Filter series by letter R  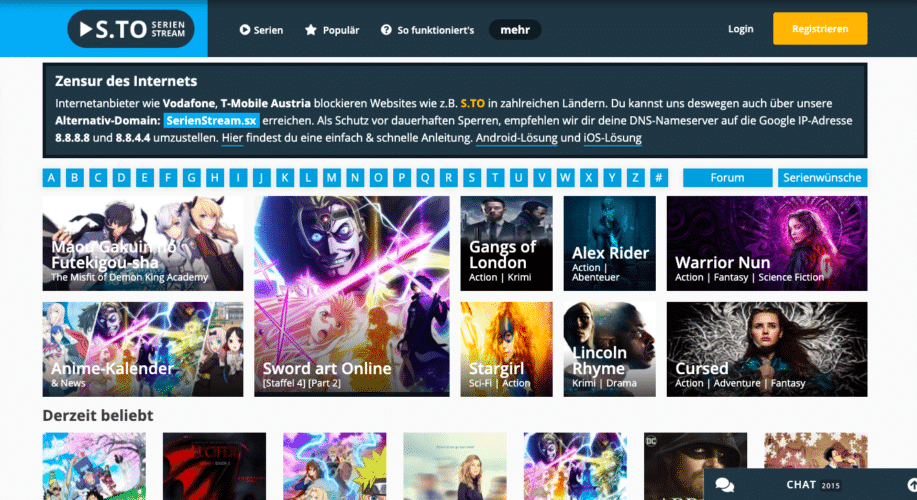click(x=449, y=178)
